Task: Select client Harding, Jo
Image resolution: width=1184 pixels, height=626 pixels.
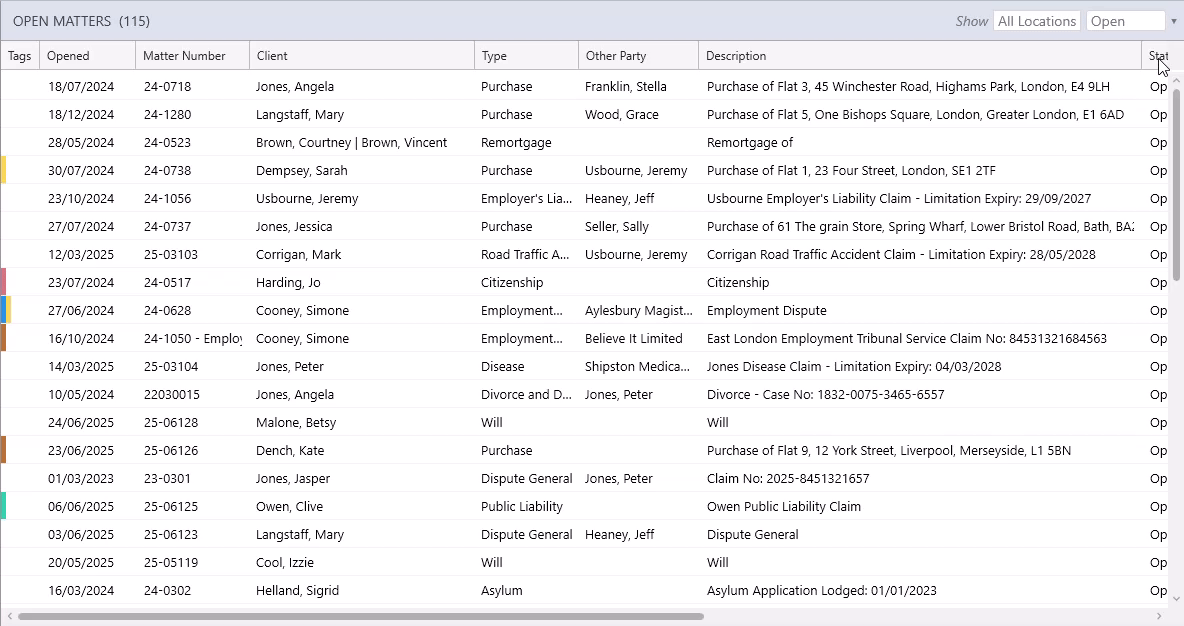Action: [288, 282]
